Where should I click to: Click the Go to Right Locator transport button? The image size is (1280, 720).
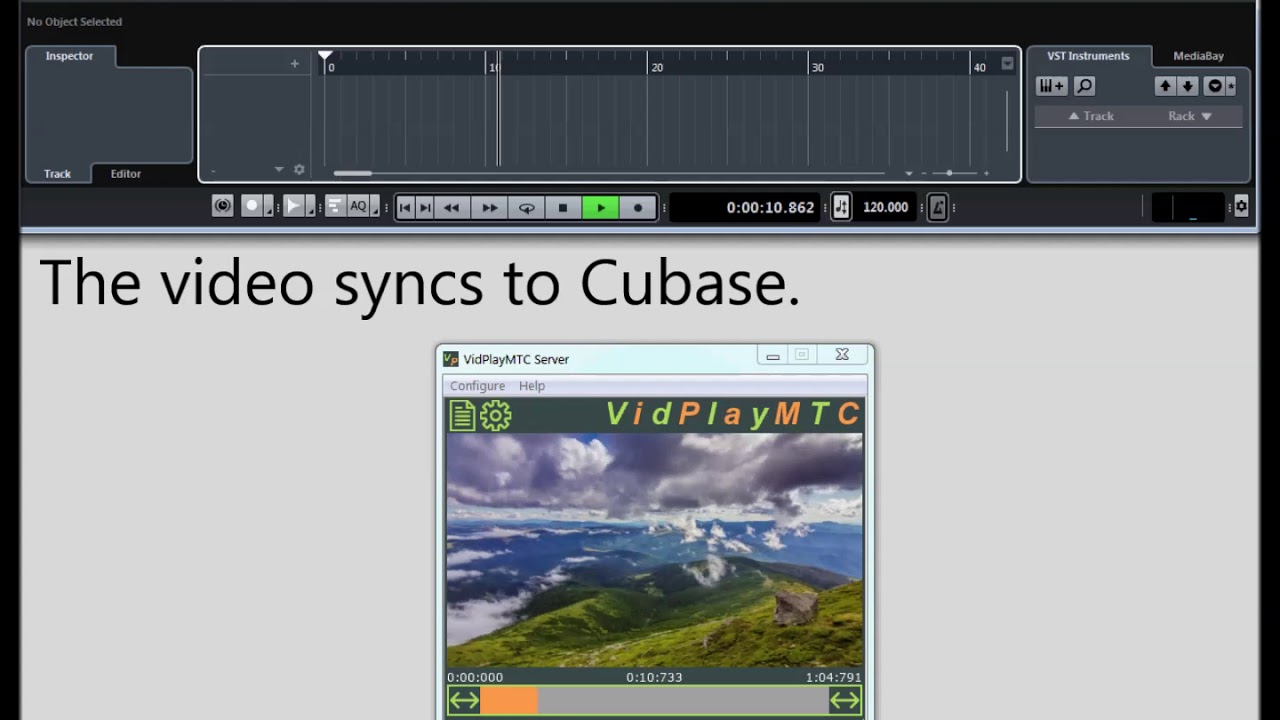[x=425, y=207]
